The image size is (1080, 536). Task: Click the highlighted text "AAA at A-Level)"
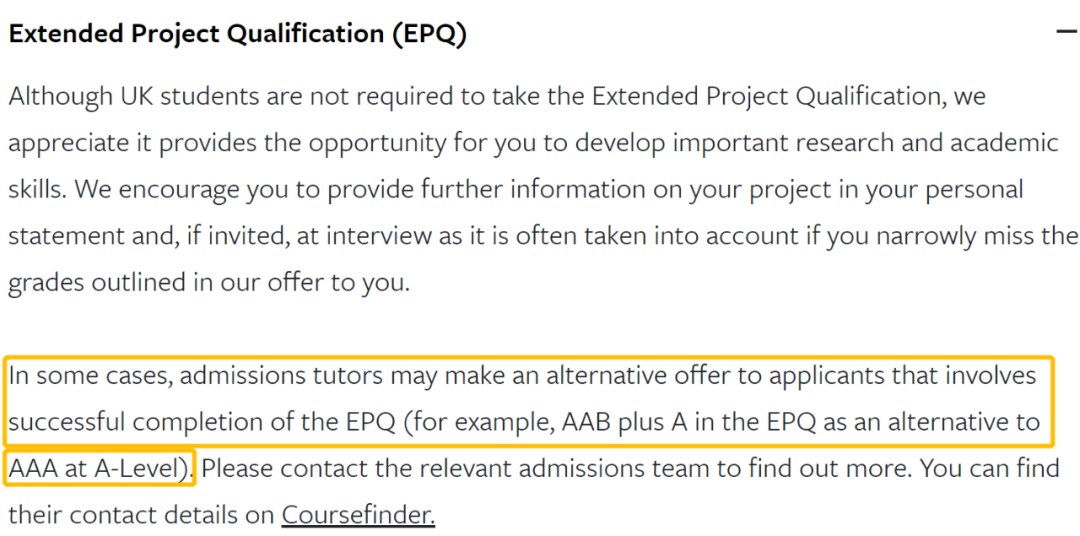100,468
